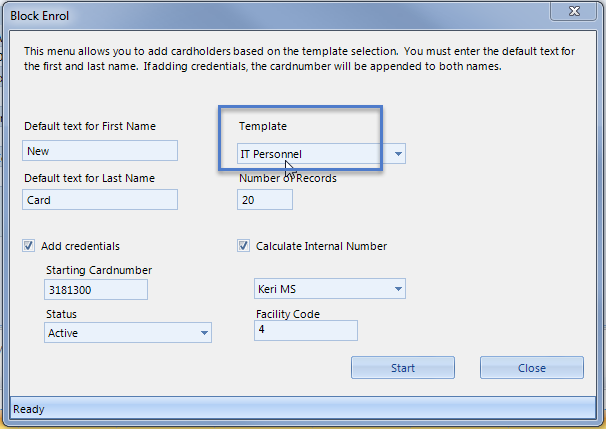606x429 pixels.
Task: Click the Starting Cardnumber label
Action: (99, 270)
